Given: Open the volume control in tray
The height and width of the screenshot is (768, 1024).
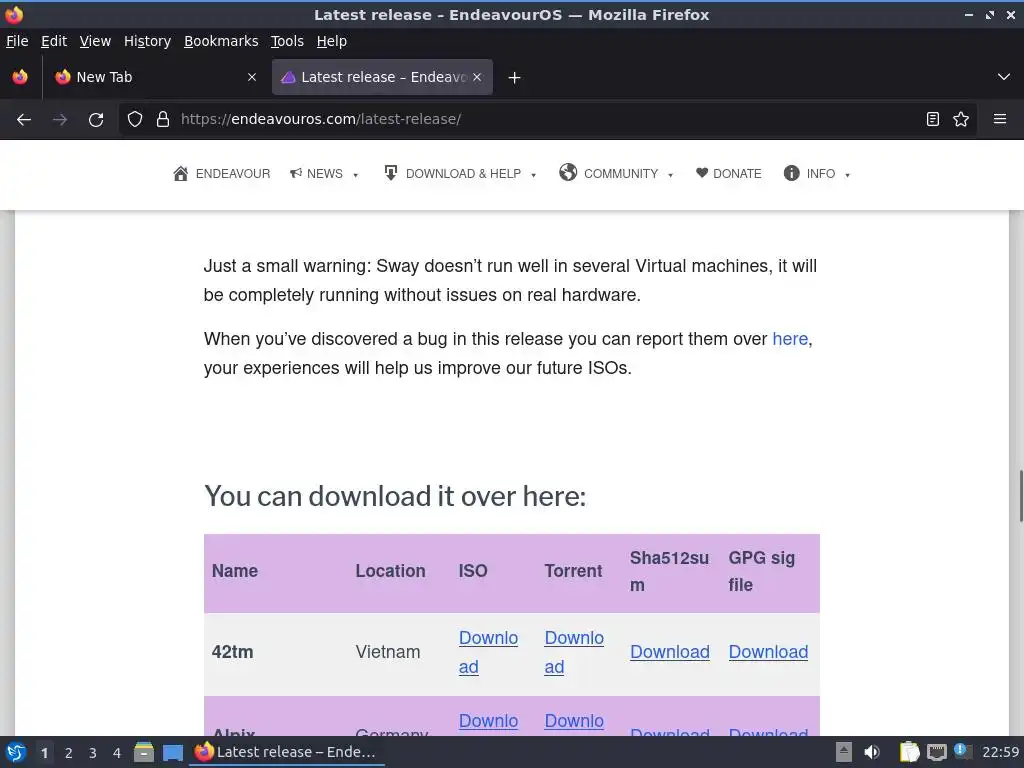Looking at the screenshot, I should [872, 752].
